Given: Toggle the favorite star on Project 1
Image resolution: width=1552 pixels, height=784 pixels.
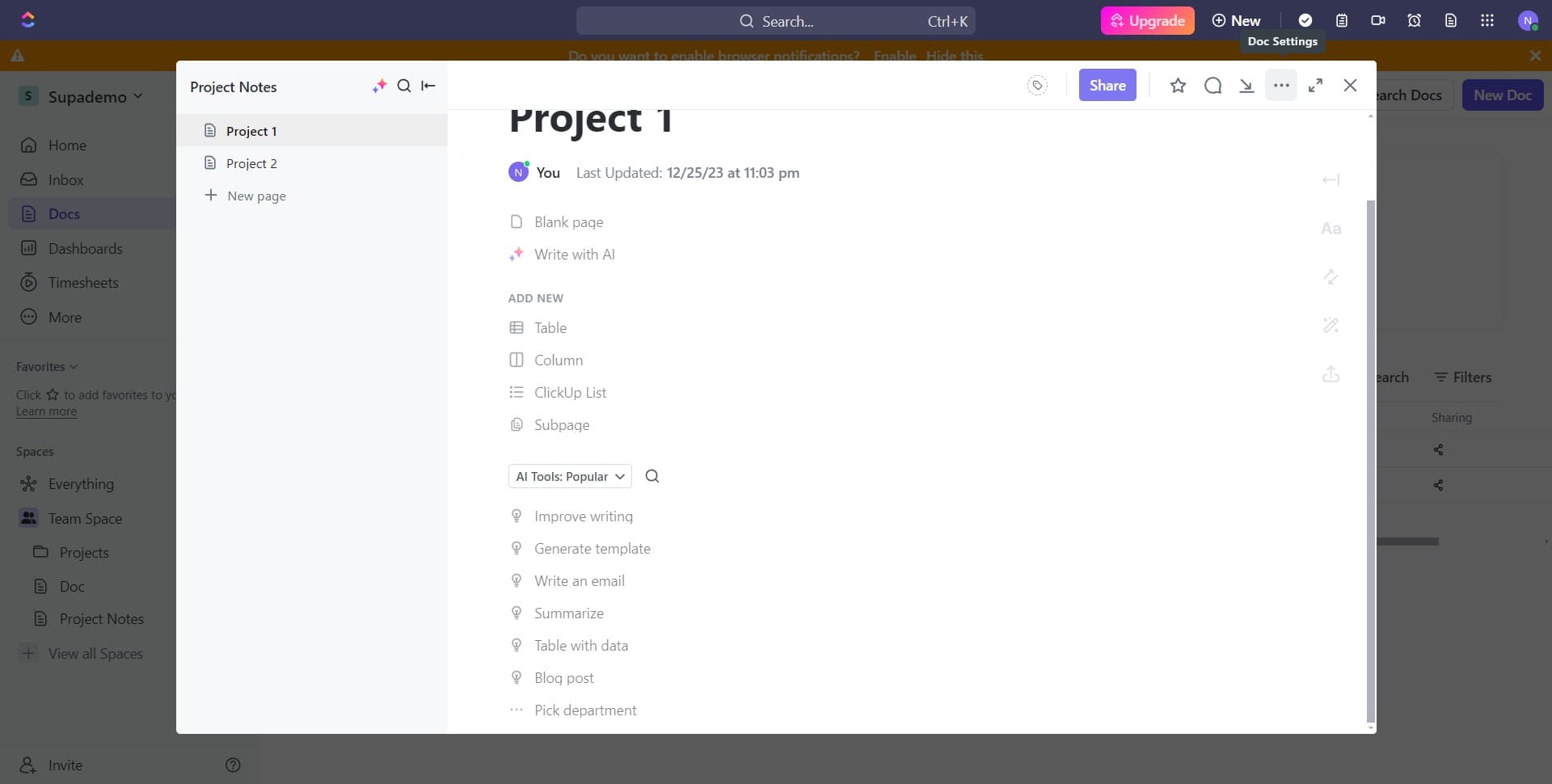Looking at the screenshot, I should pyautogui.click(x=1178, y=85).
